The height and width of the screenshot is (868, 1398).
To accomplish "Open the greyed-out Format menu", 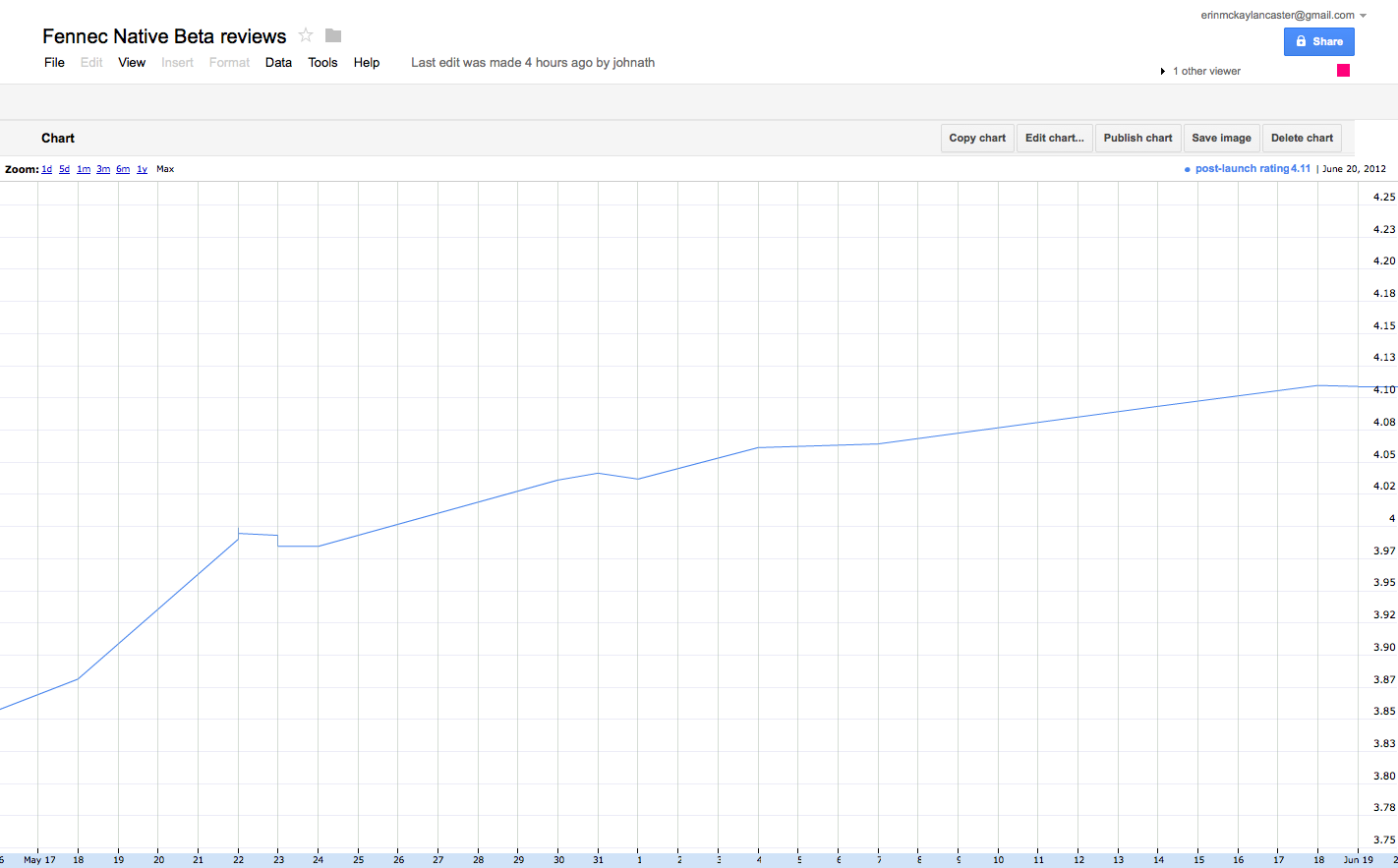I will coord(229,62).
